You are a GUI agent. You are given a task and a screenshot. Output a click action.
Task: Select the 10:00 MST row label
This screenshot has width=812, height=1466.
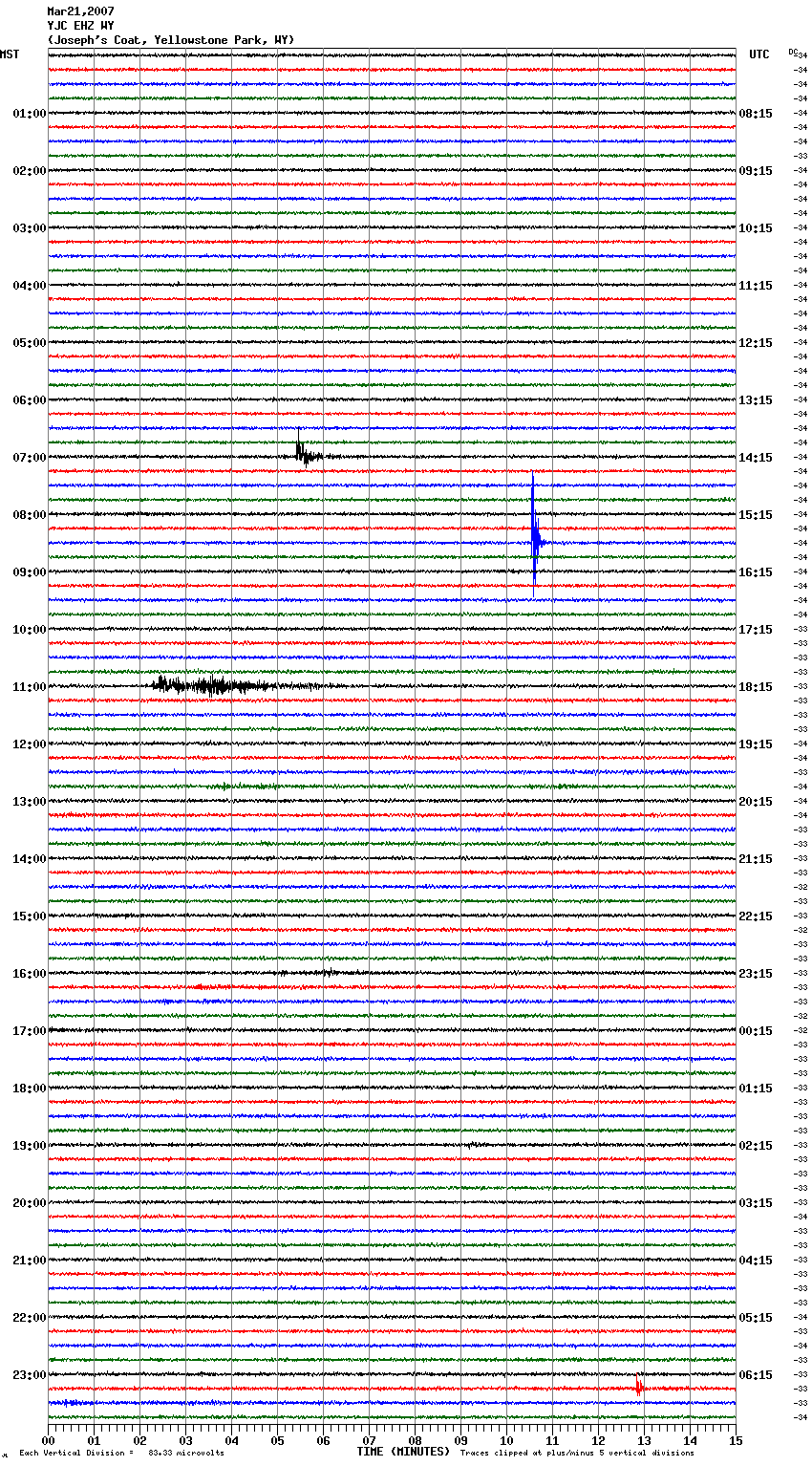[x=29, y=630]
